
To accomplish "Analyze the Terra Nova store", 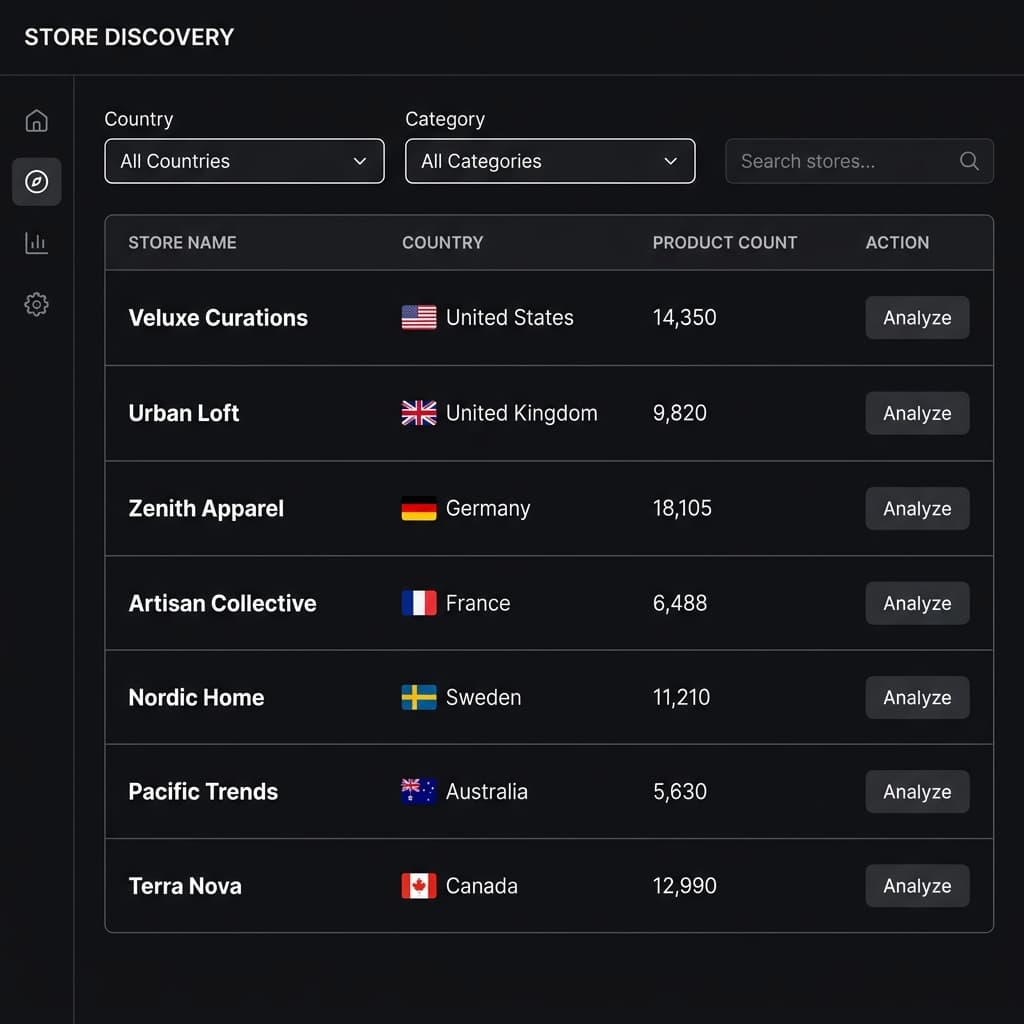I will pyautogui.click(x=916, y=885).
